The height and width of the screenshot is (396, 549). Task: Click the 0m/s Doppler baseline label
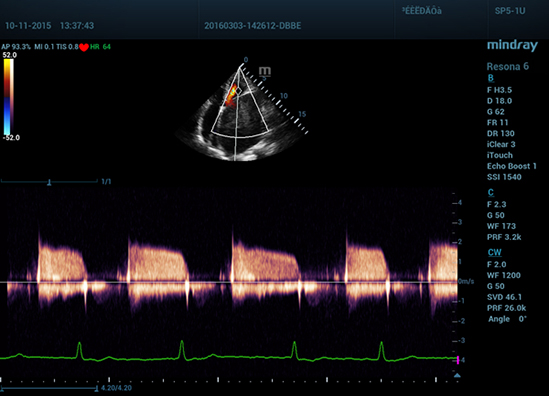coord(466,282)
